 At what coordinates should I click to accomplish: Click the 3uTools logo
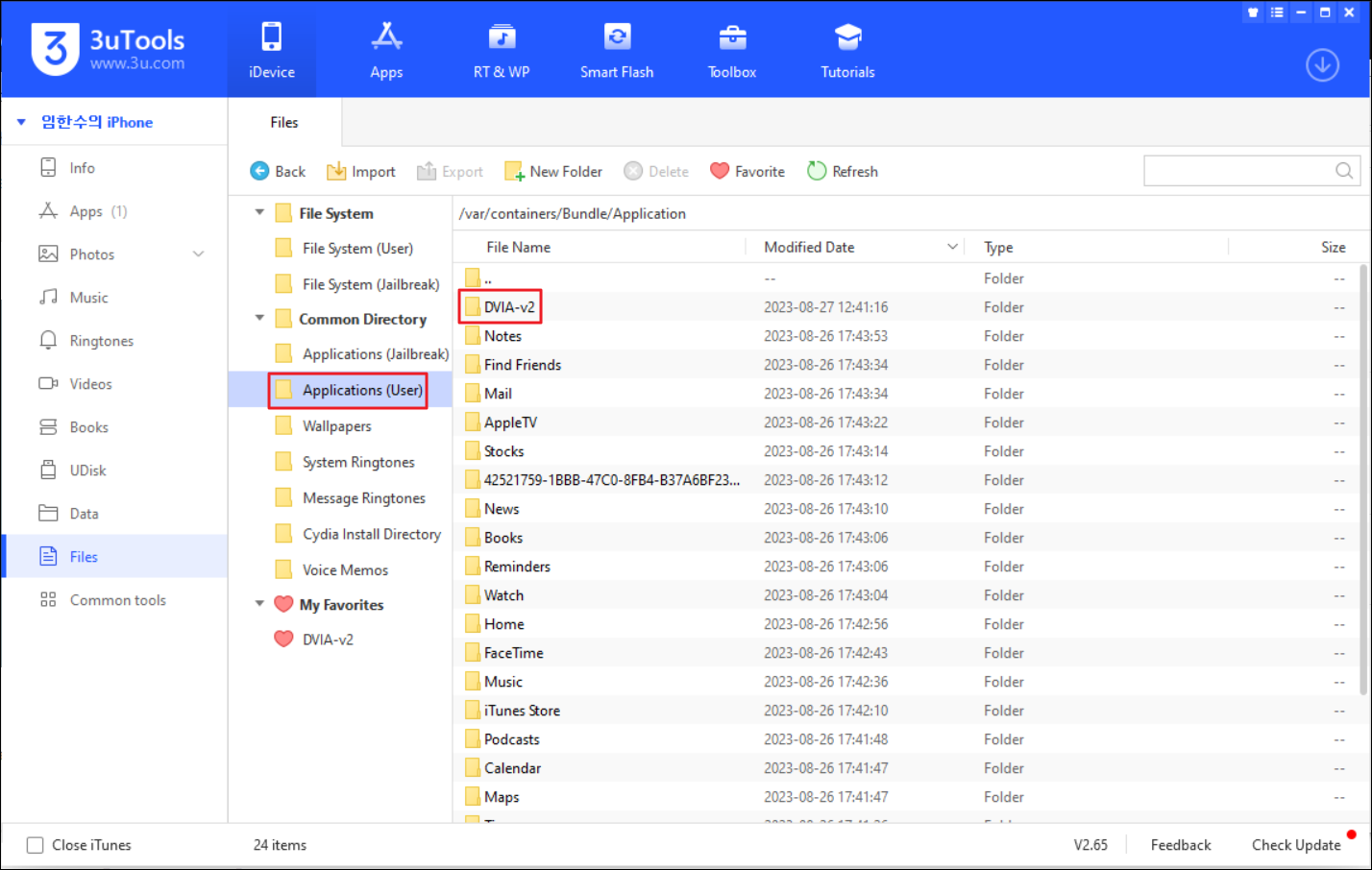point(108,49)
